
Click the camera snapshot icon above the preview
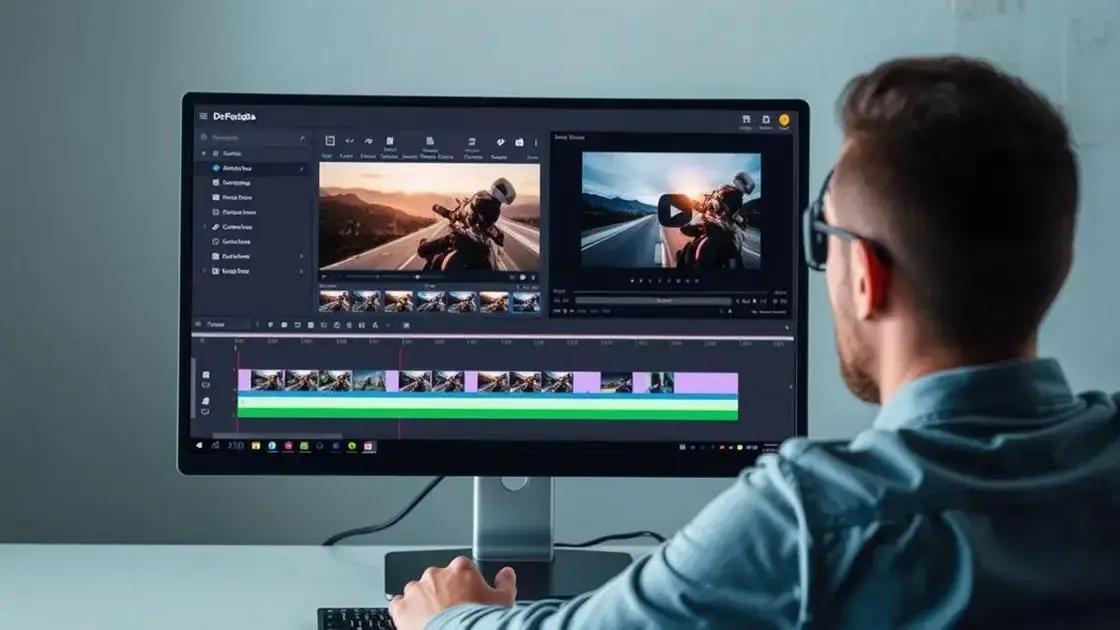click(x=517, y=141)
